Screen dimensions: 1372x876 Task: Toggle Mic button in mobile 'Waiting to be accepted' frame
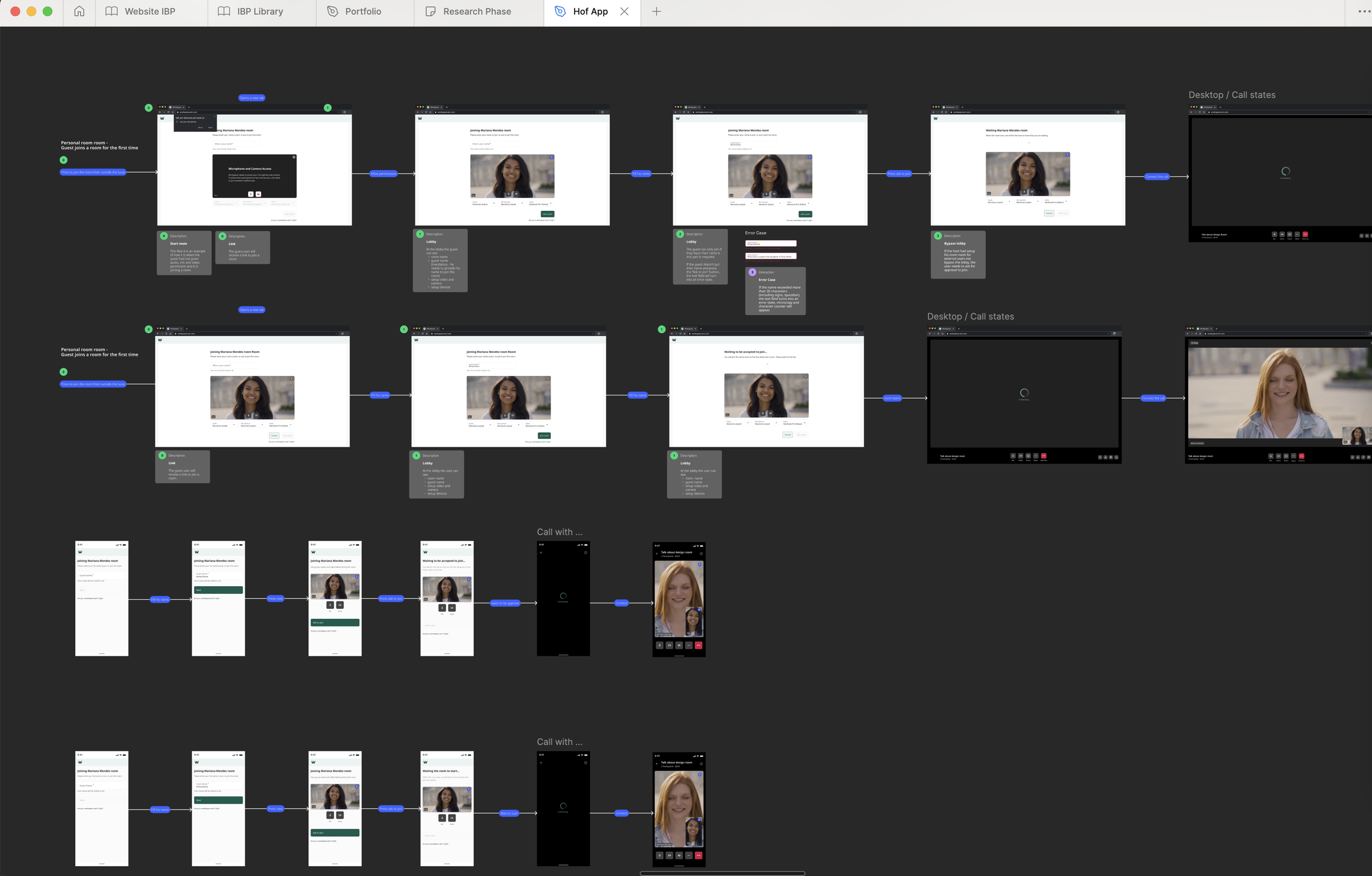[x=442, y=608]
